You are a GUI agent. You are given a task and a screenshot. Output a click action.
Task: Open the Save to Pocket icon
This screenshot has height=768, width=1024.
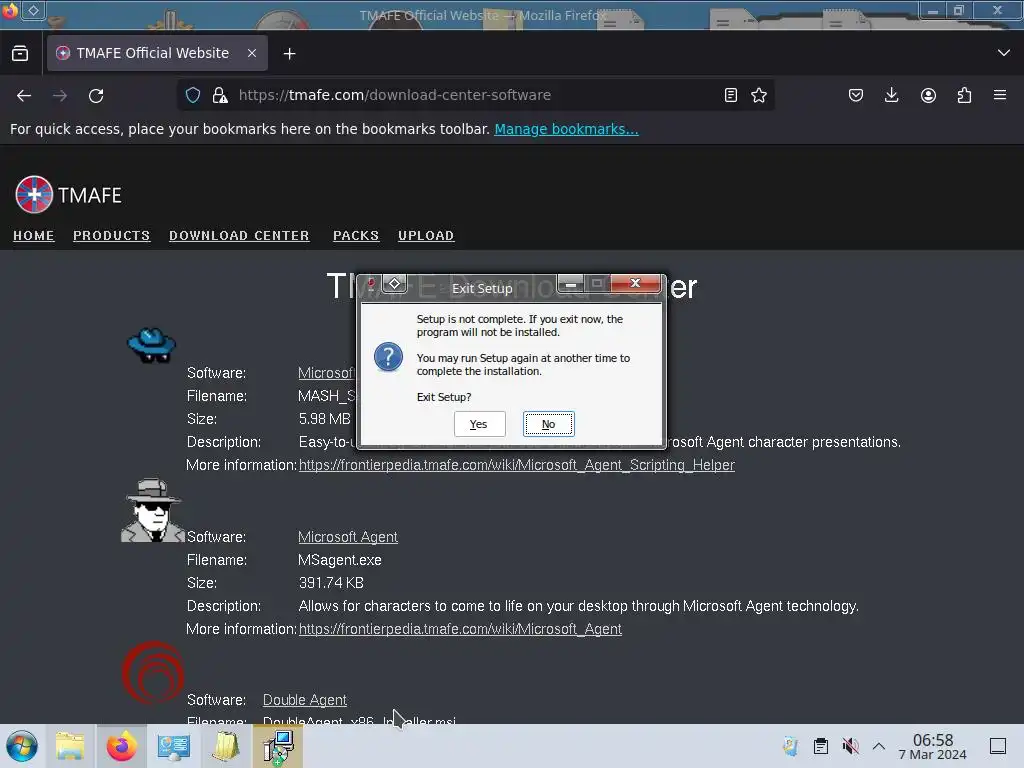pos(856,95)
